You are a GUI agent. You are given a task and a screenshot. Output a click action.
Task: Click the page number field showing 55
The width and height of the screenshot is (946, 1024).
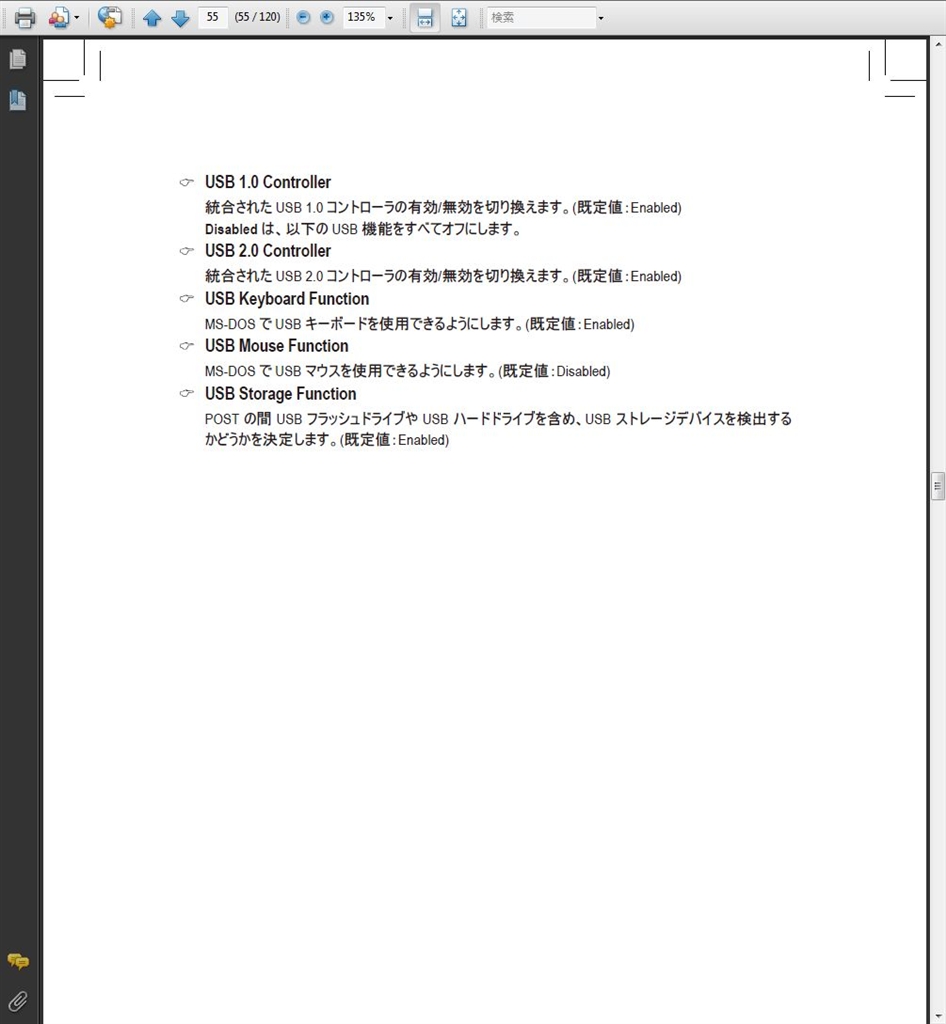(213, 17)
